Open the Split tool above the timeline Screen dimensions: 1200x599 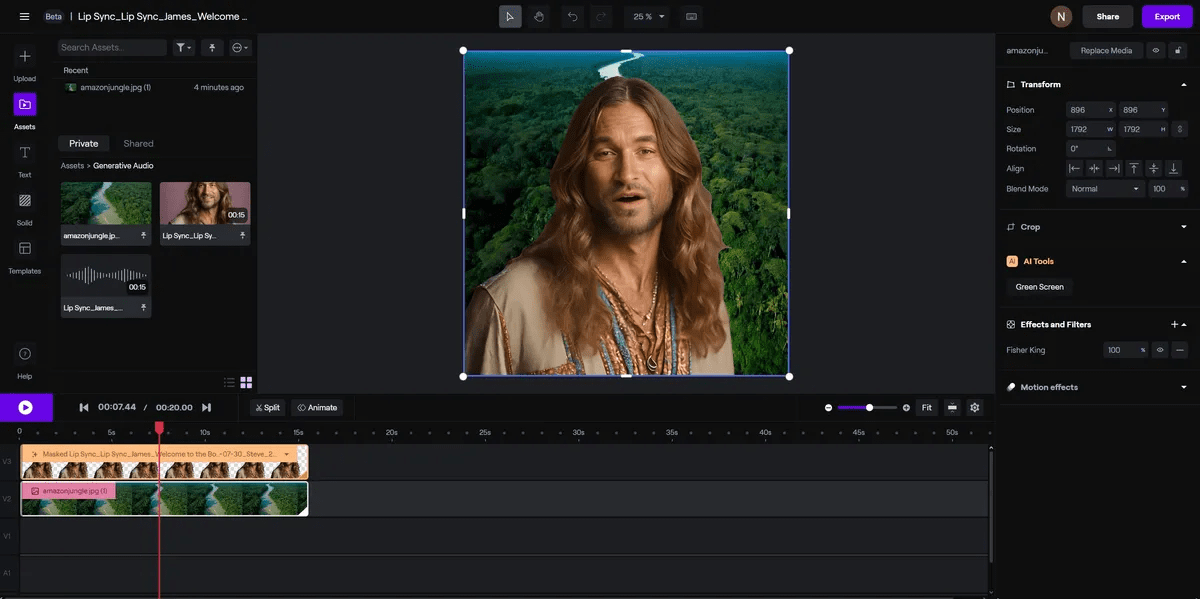pyautogui.click(x=267, y=407)
